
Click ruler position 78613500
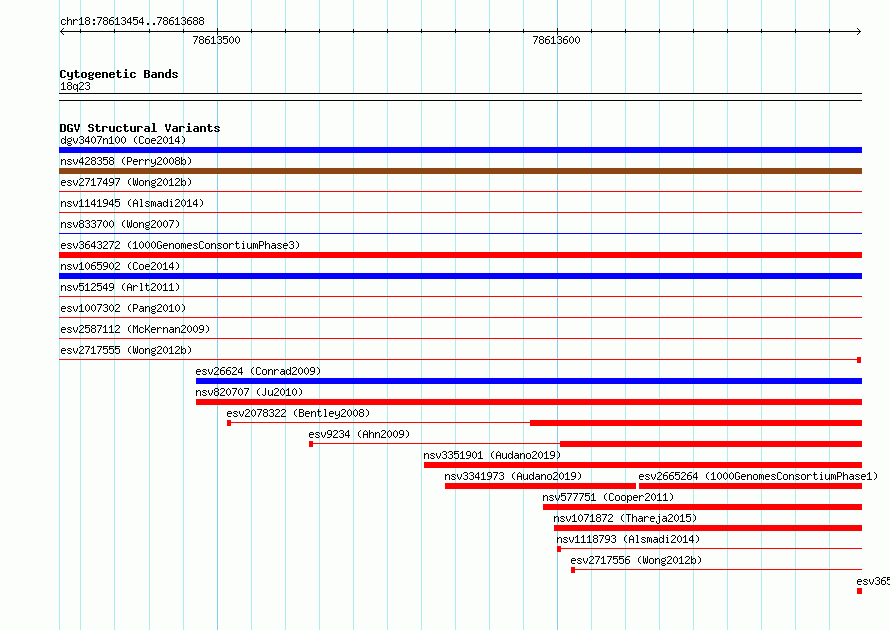tap(216, 40)
